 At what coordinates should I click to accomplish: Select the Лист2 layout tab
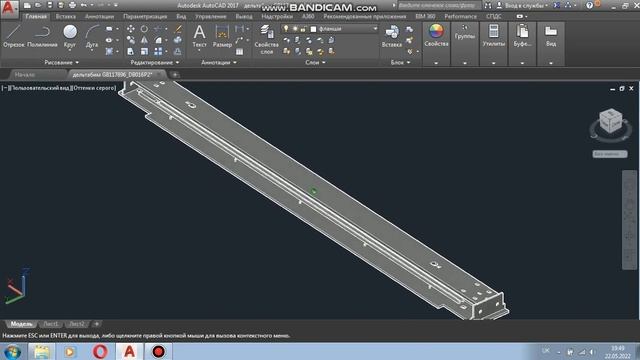(x=77, y=324)
